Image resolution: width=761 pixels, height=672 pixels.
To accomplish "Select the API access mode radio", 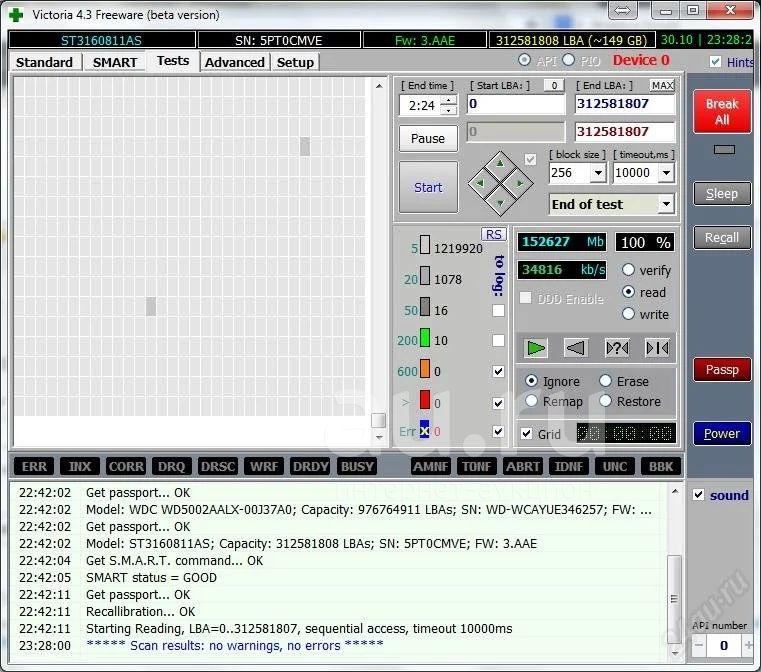I will (x=524, y=60).
